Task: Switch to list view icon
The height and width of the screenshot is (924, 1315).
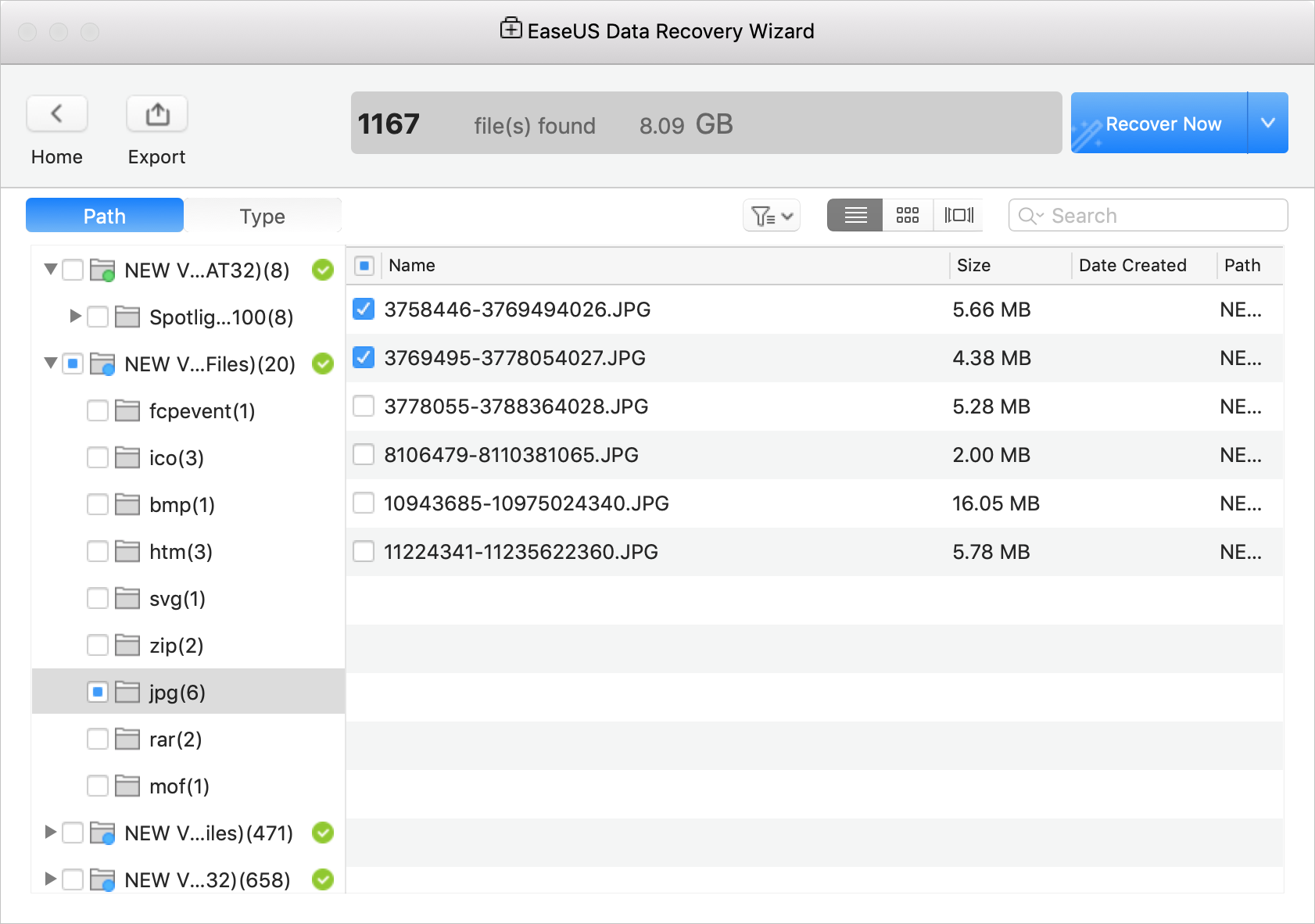Action: coord(855,215)
